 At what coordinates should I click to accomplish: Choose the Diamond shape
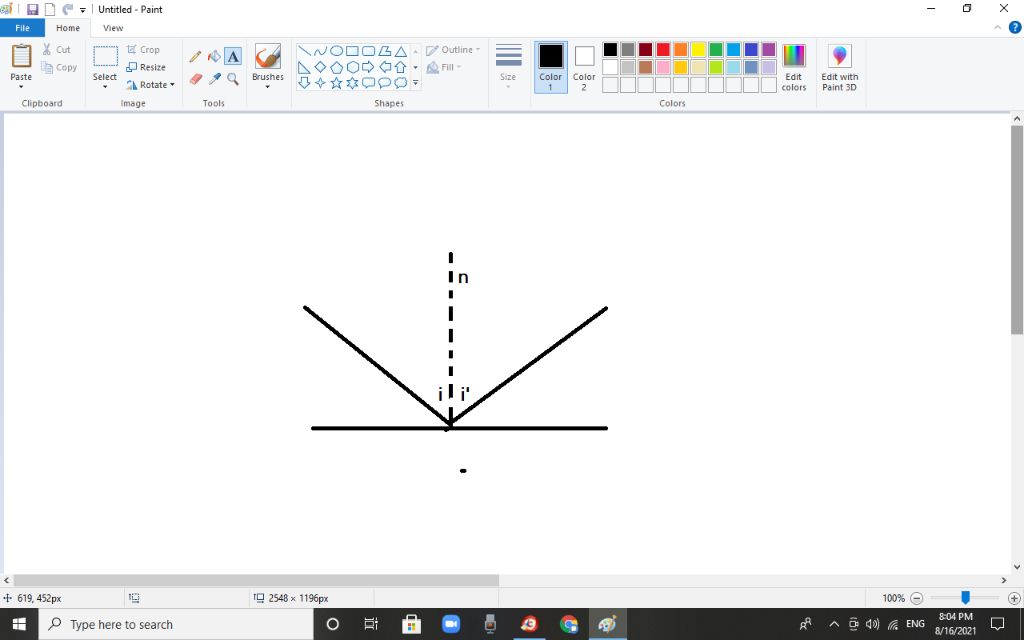click(320, 67)
